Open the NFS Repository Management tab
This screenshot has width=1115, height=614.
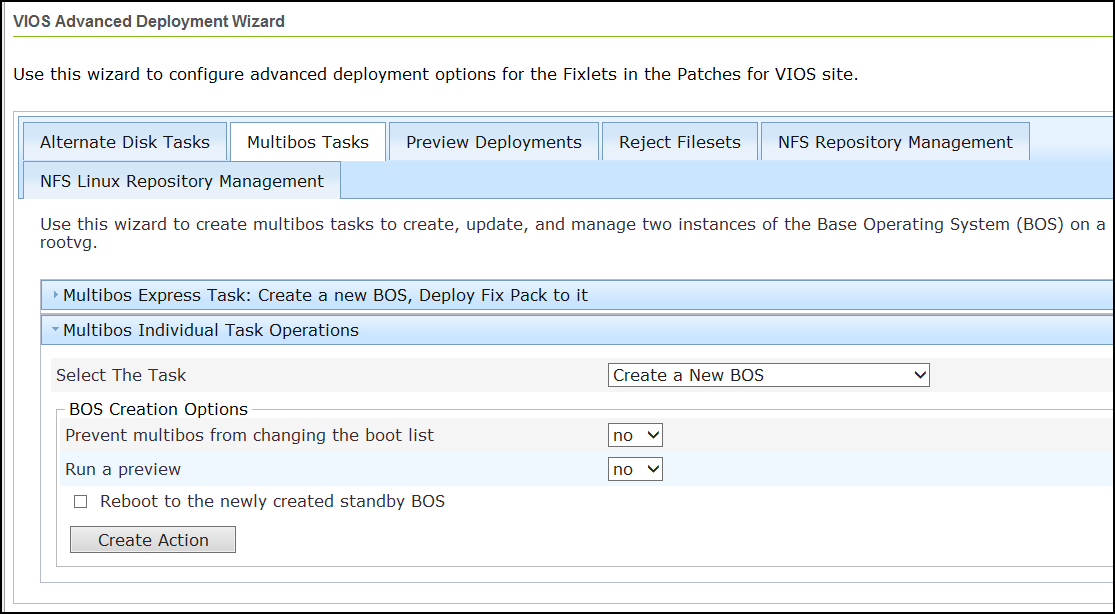click(x=894, y=141)
